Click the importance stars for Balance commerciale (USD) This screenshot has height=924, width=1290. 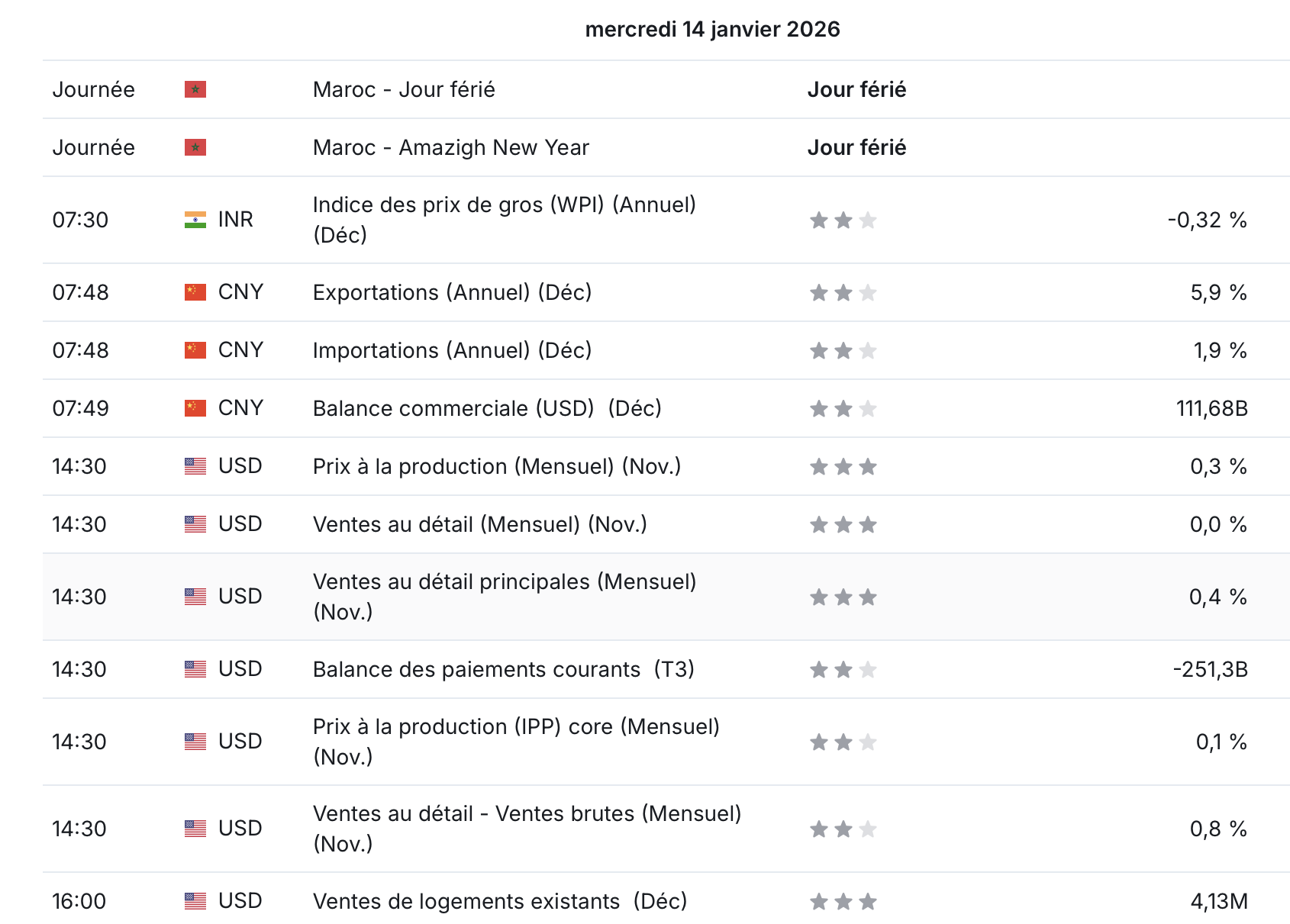tap(843, 408)
